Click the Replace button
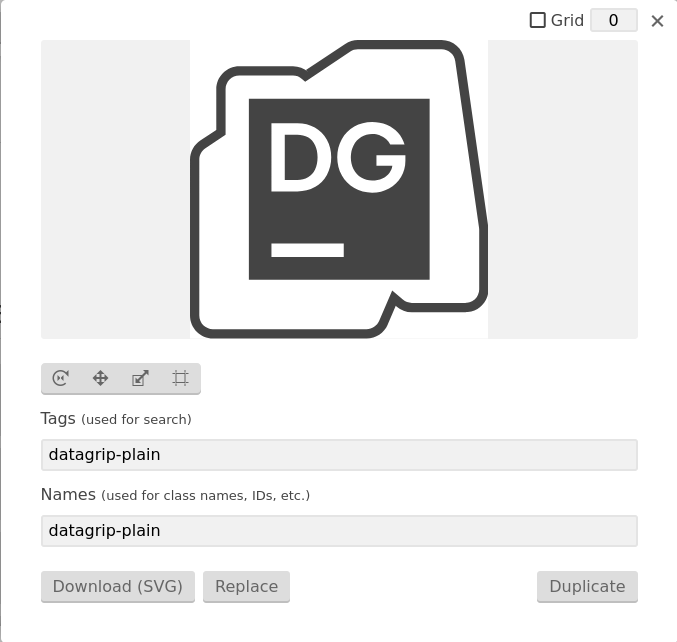The height and width of the screenshot is (642, 677). [247, 587]
